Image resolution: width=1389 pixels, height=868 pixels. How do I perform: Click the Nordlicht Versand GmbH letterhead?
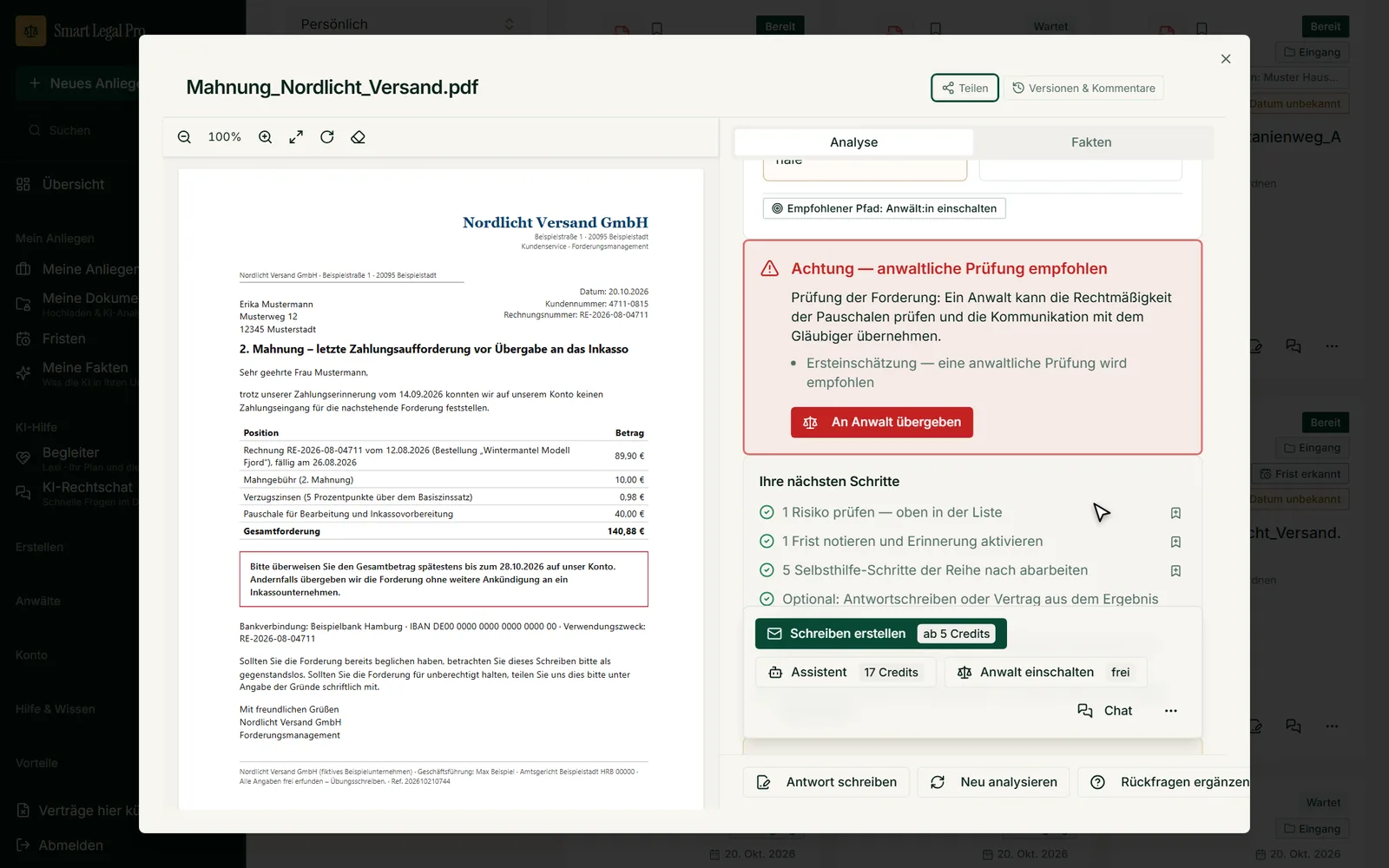click(556, 223)
